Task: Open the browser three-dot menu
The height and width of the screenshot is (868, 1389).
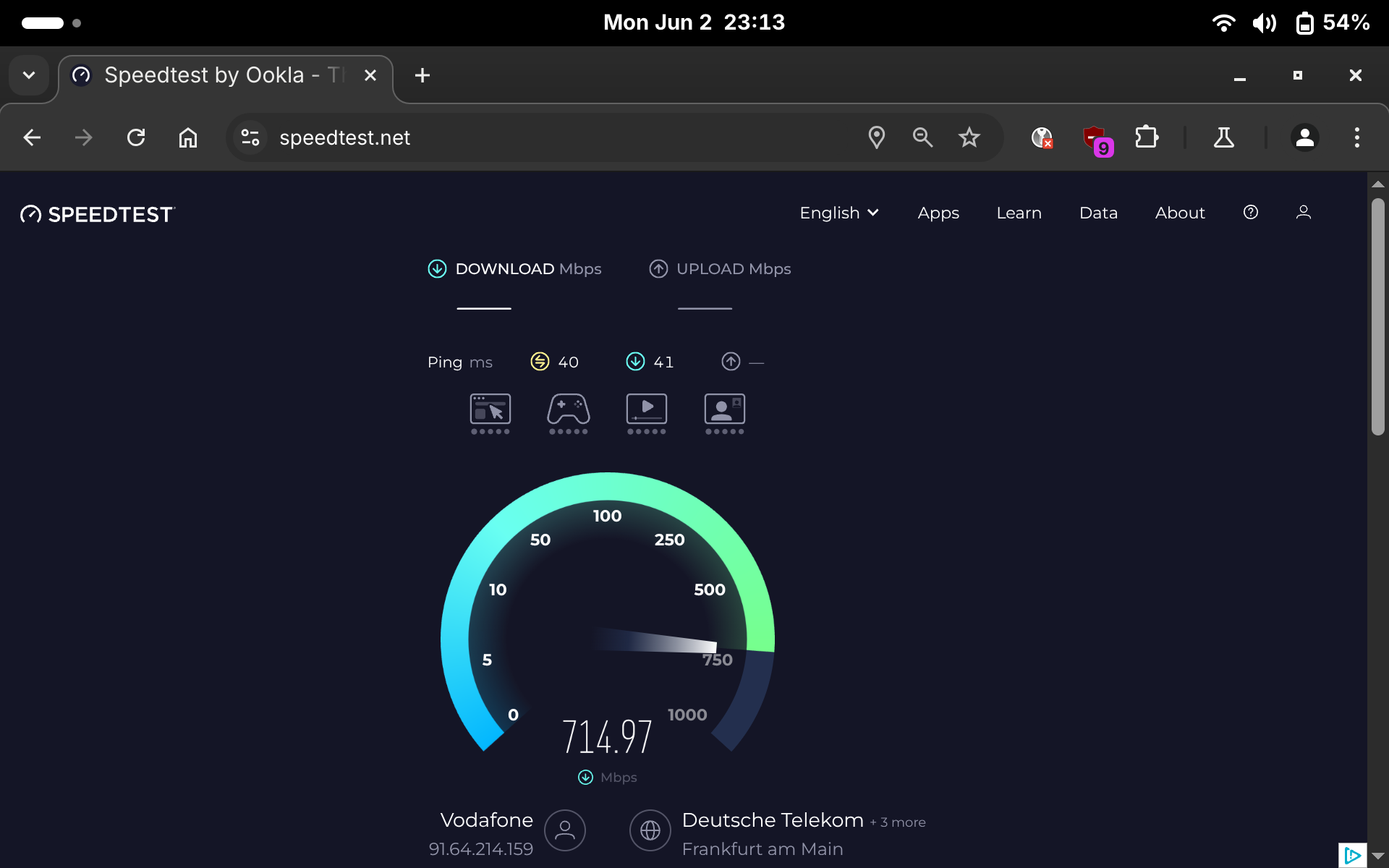Action: point(1357,137)
